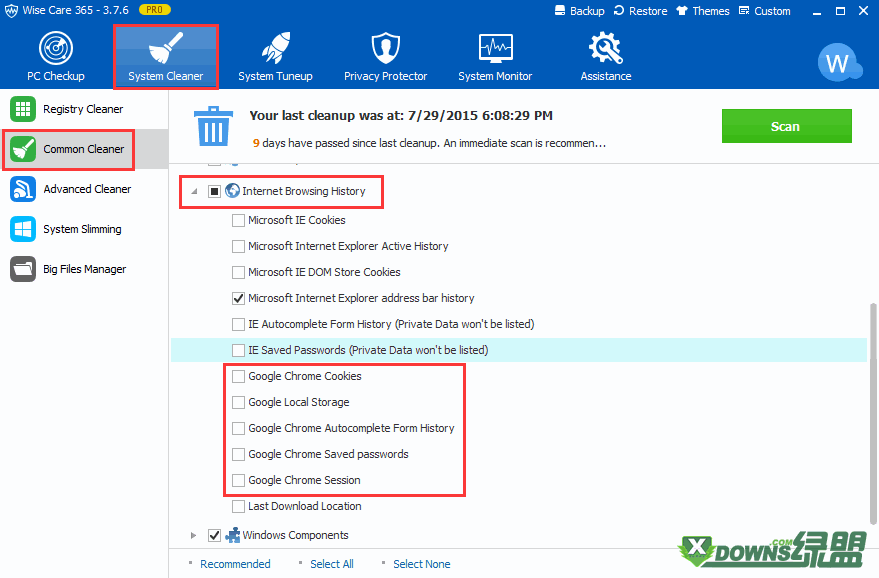Click the PRO badge in title bar
Image resolution: width=879 pixels, height=578 pixels.
coord(155,10)
